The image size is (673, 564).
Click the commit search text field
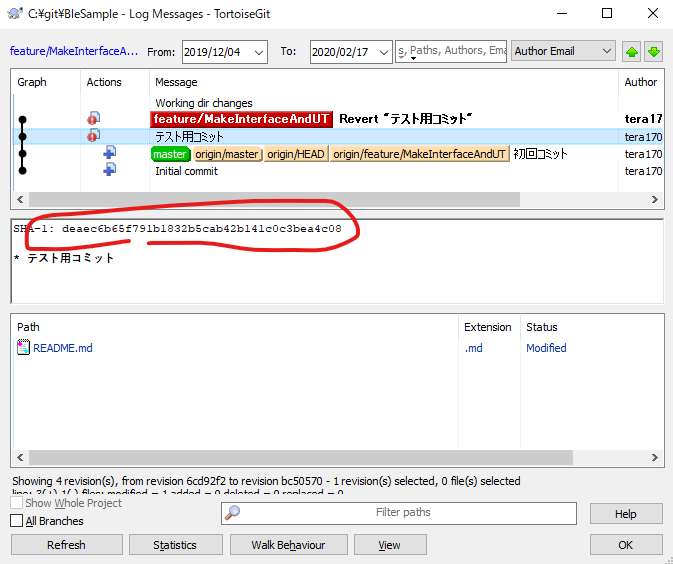click(451, 51)
